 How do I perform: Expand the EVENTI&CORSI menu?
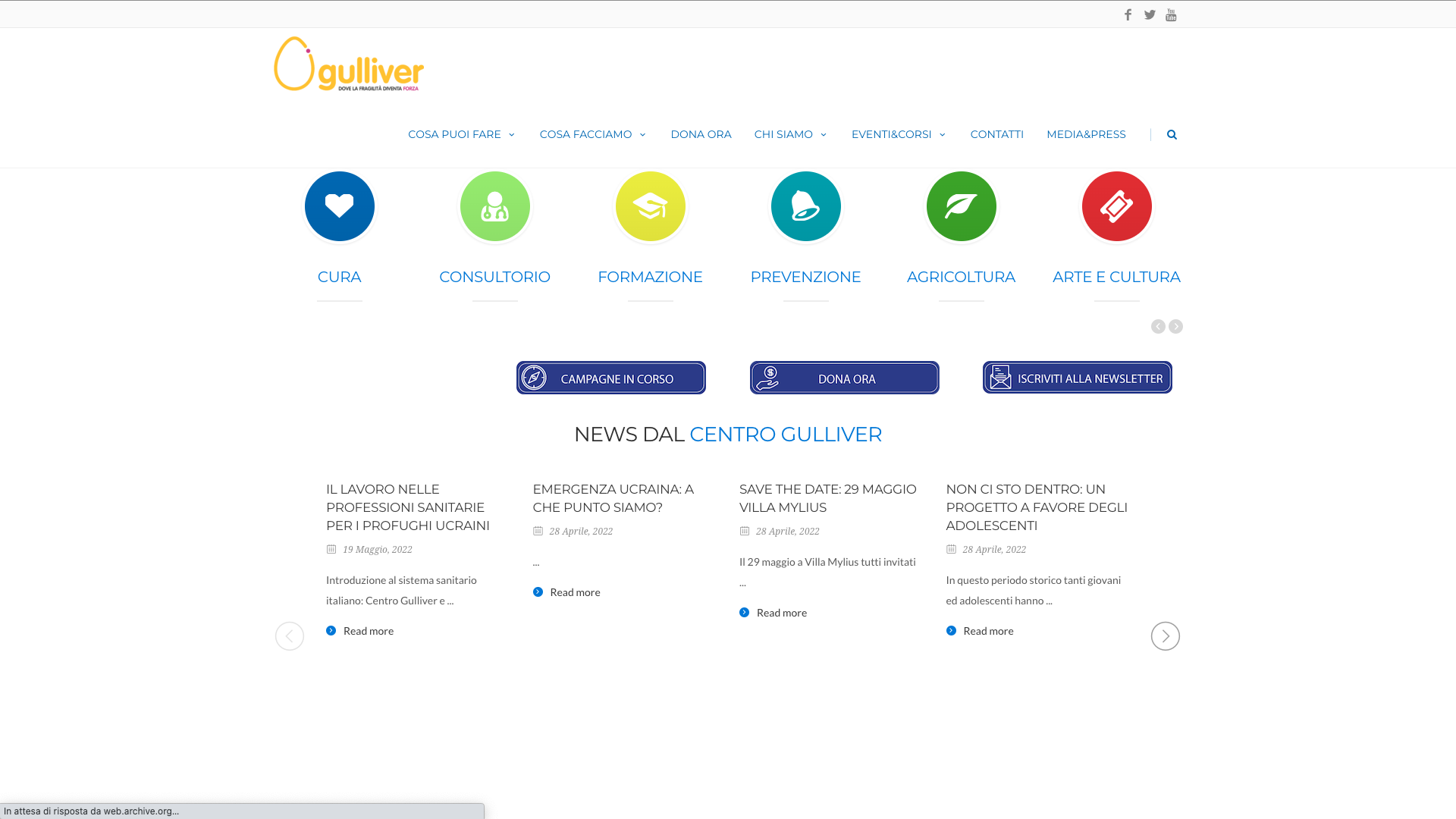pyautogui.click(x=899, y=134)
